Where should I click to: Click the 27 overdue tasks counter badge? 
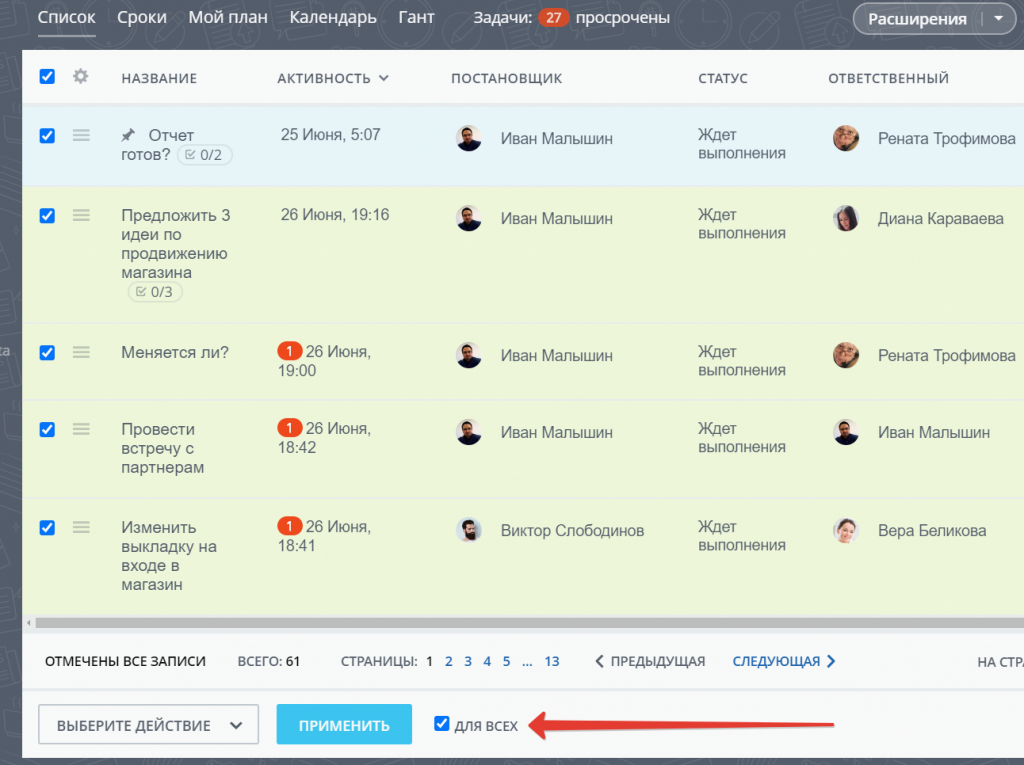(x=553, y=18)
